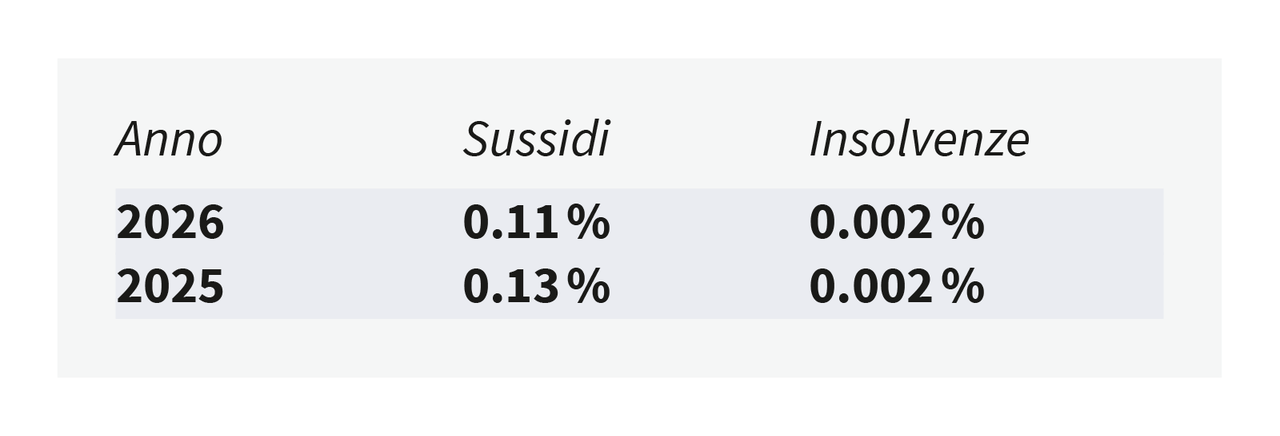1280x436 pixels.
Task: Select Insolvenze 0.002 % in the 2026 row
Action: click(896, 222)
